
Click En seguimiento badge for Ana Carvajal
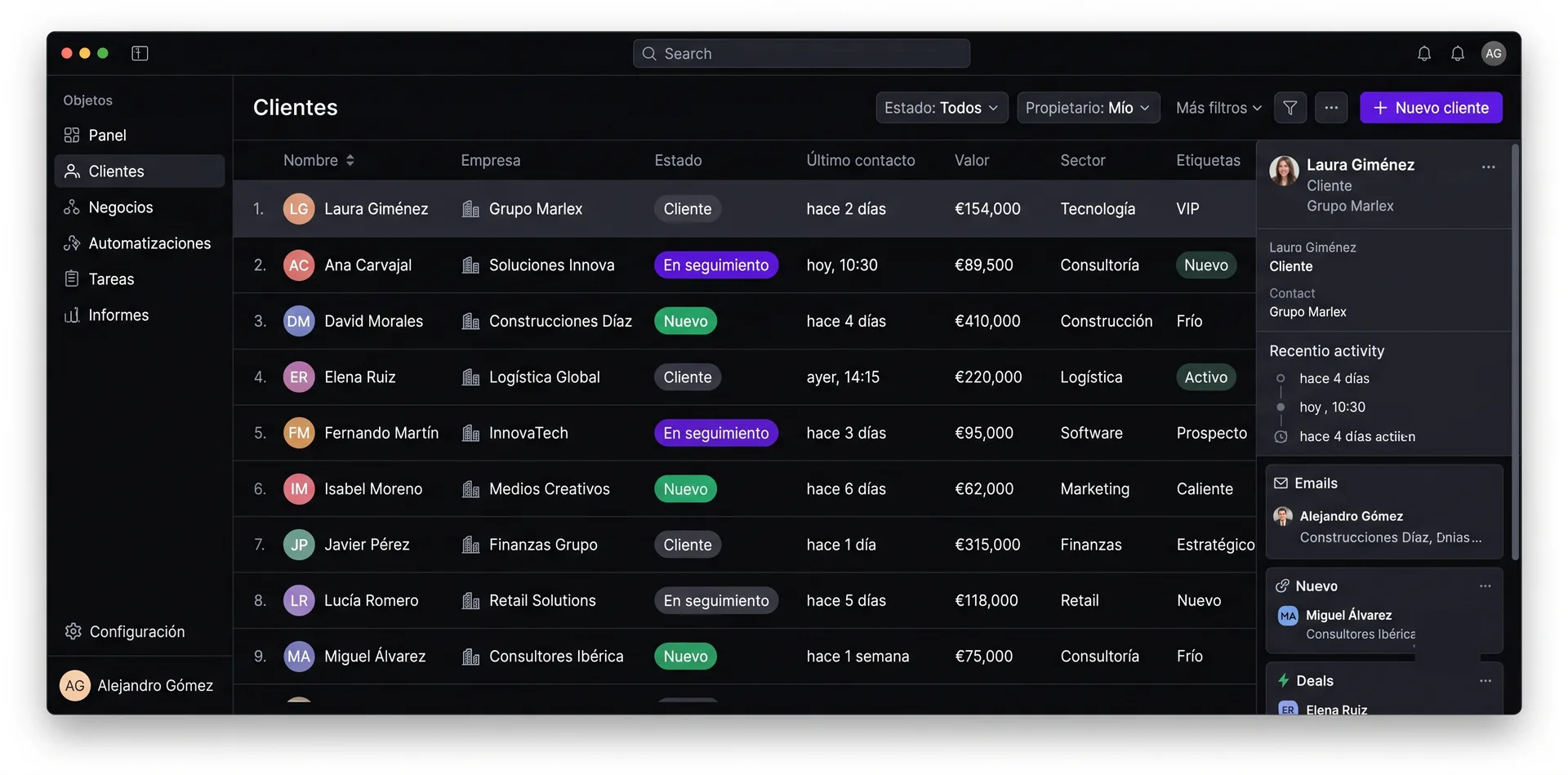click(716, 265)
